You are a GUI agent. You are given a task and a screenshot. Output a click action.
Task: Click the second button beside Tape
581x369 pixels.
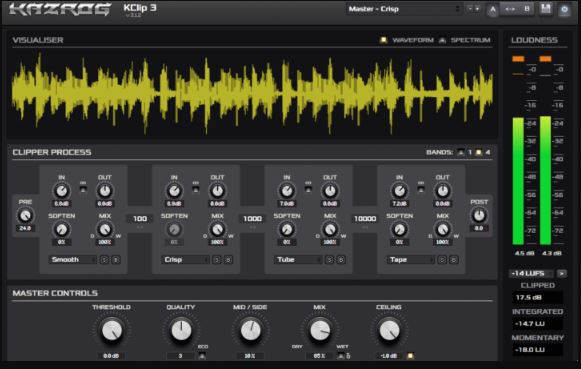[x=454, y=260]
